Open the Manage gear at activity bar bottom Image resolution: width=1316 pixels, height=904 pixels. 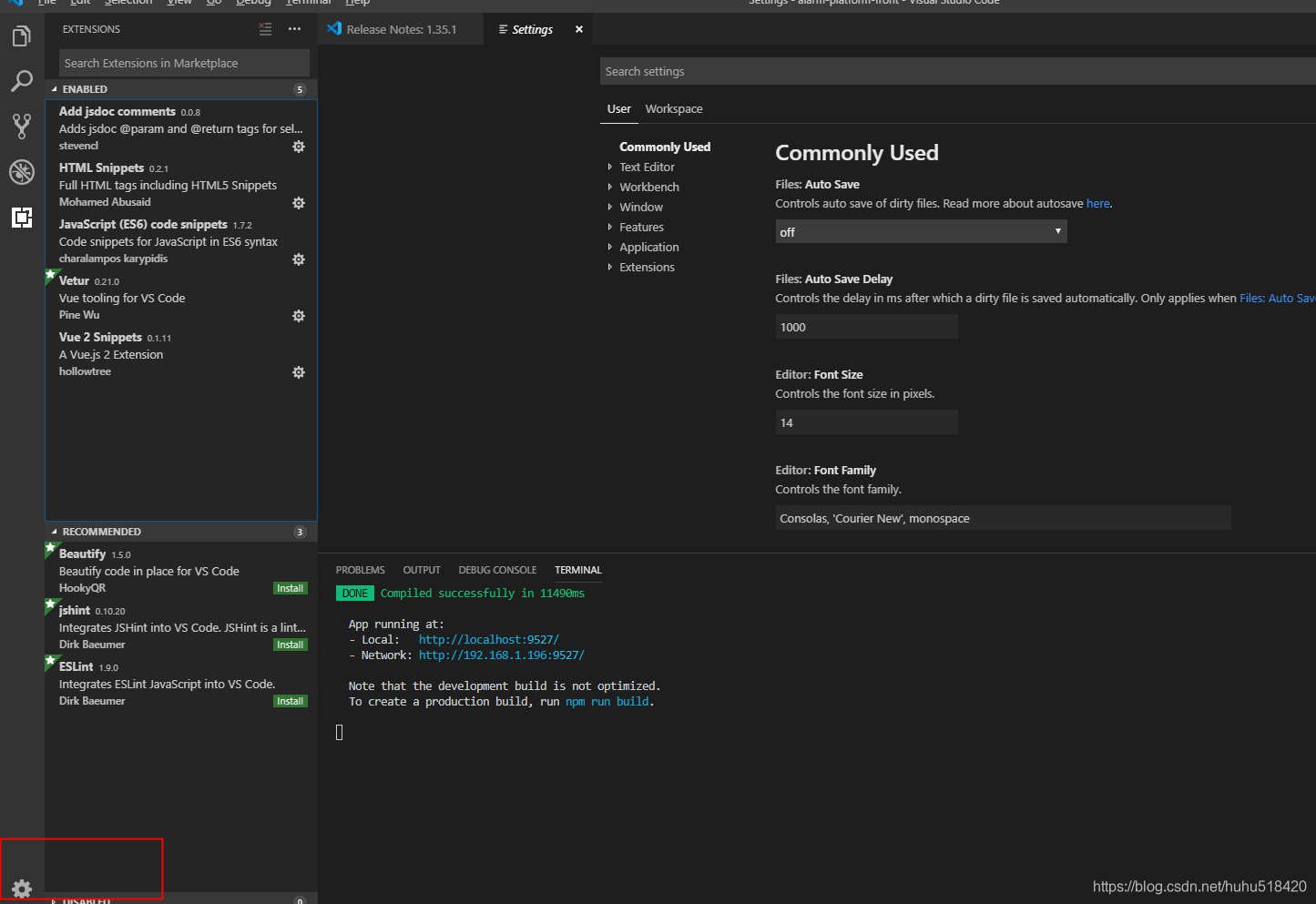pyautogui.click(x=22, y=889)
